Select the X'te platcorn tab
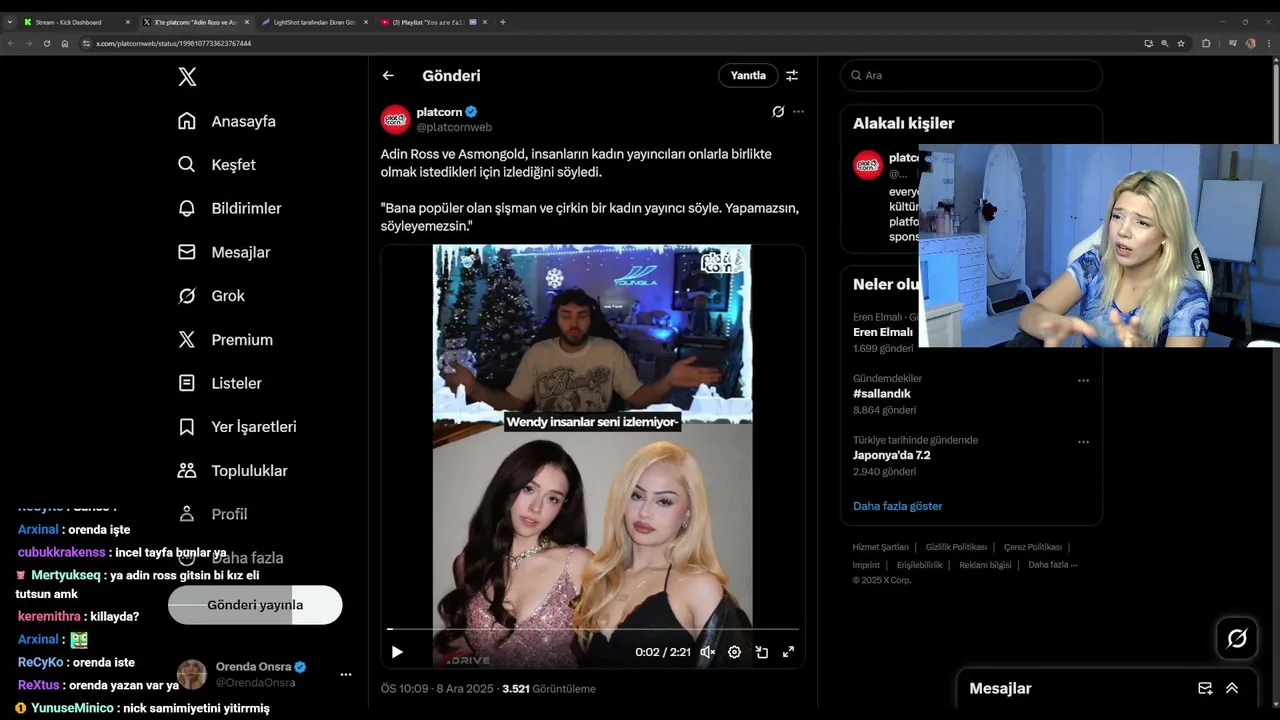 click(195, 22)
